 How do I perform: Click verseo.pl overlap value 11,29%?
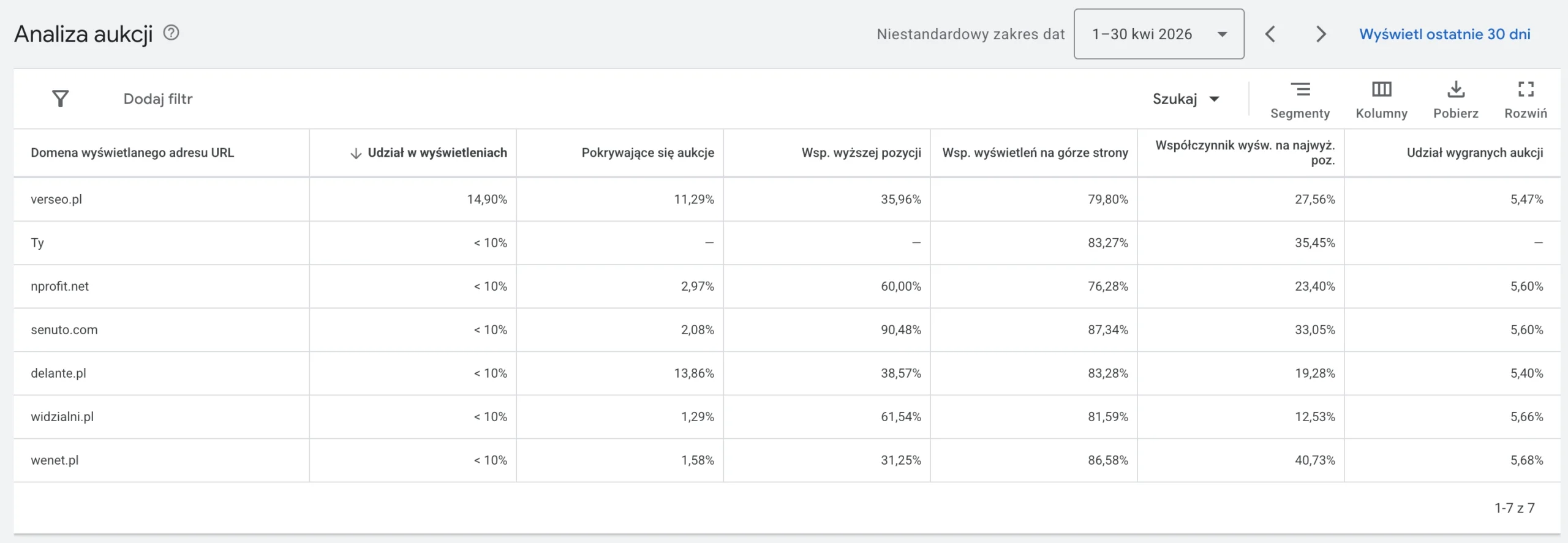click(x=694, y=199)
